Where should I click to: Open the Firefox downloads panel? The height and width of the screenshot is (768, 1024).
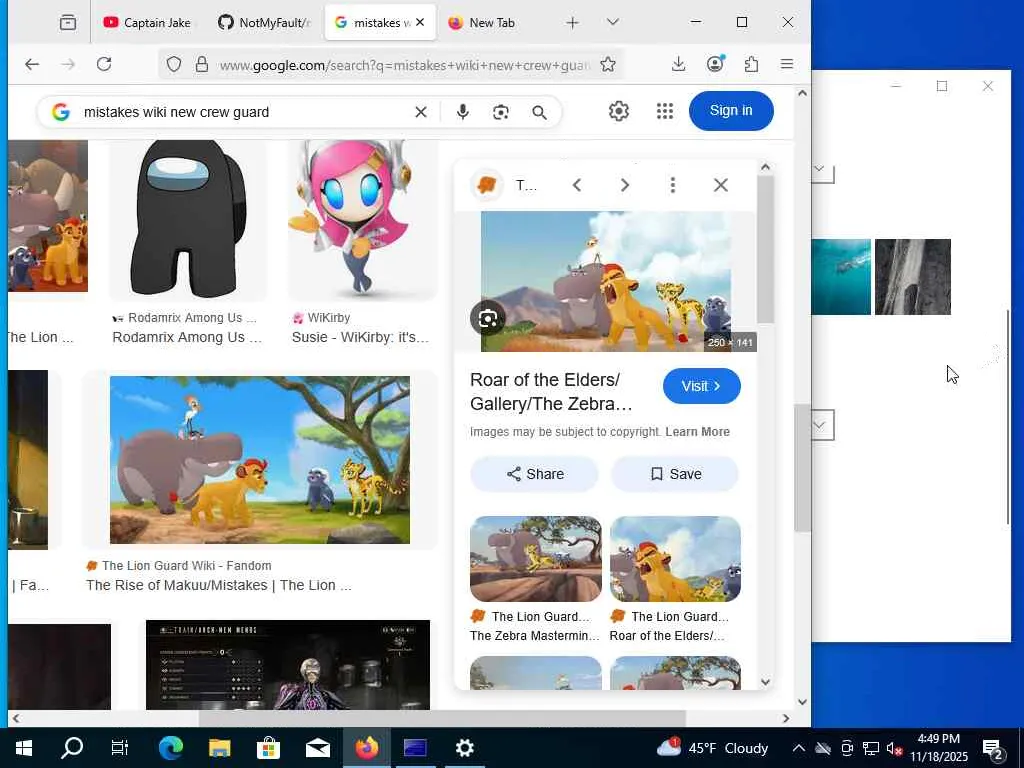tap(679, 64)
